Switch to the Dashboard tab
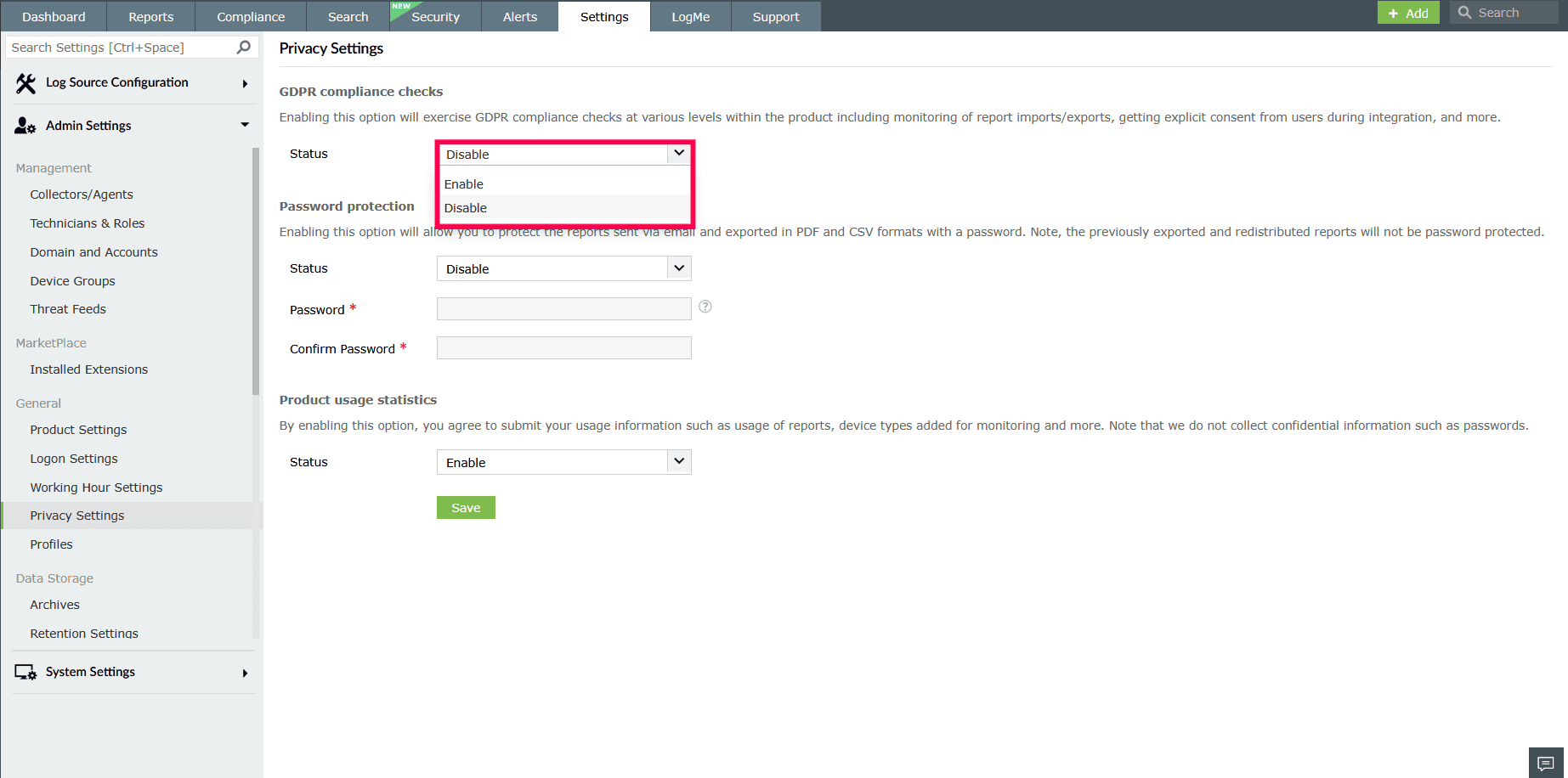Viewport: 1568px width, 778px height. click(53, 16)
